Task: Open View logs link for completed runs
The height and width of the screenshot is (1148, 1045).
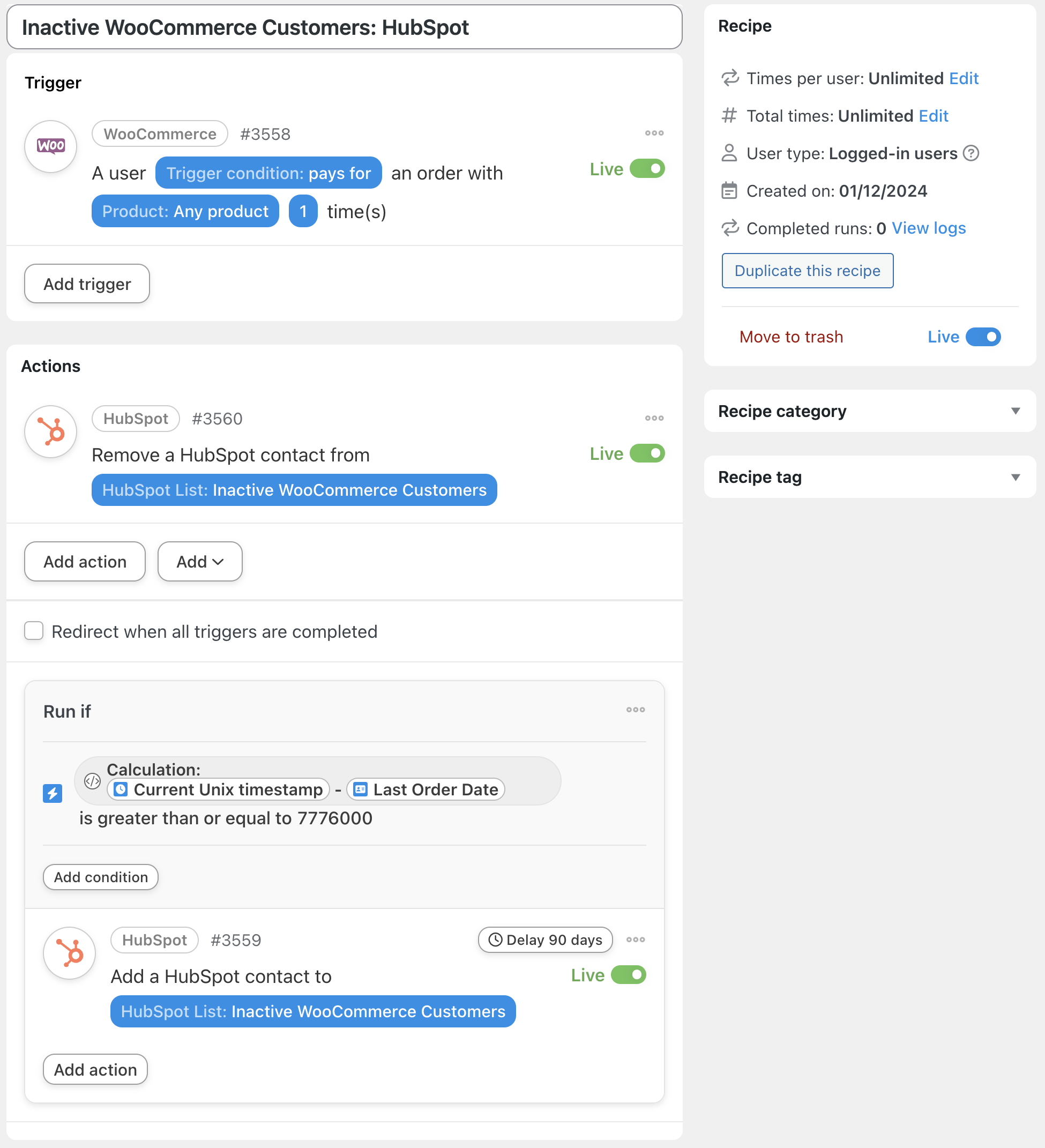Action: (928, 228)
